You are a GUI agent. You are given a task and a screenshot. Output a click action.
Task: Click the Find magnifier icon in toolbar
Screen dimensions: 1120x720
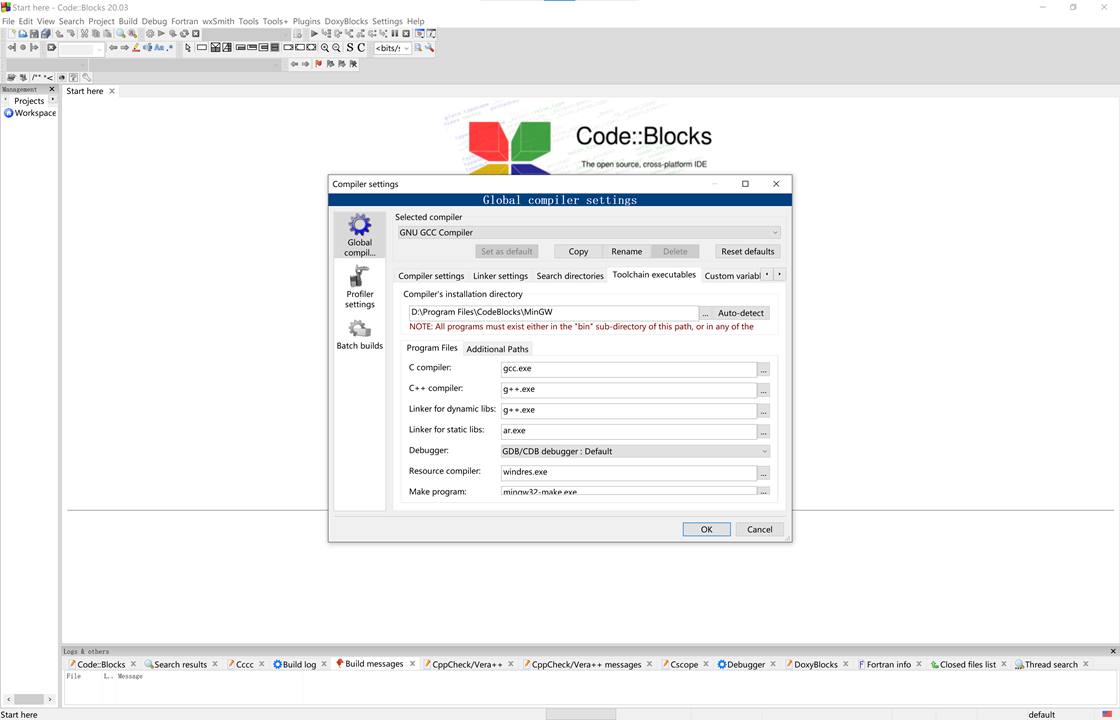click(121, 34)
